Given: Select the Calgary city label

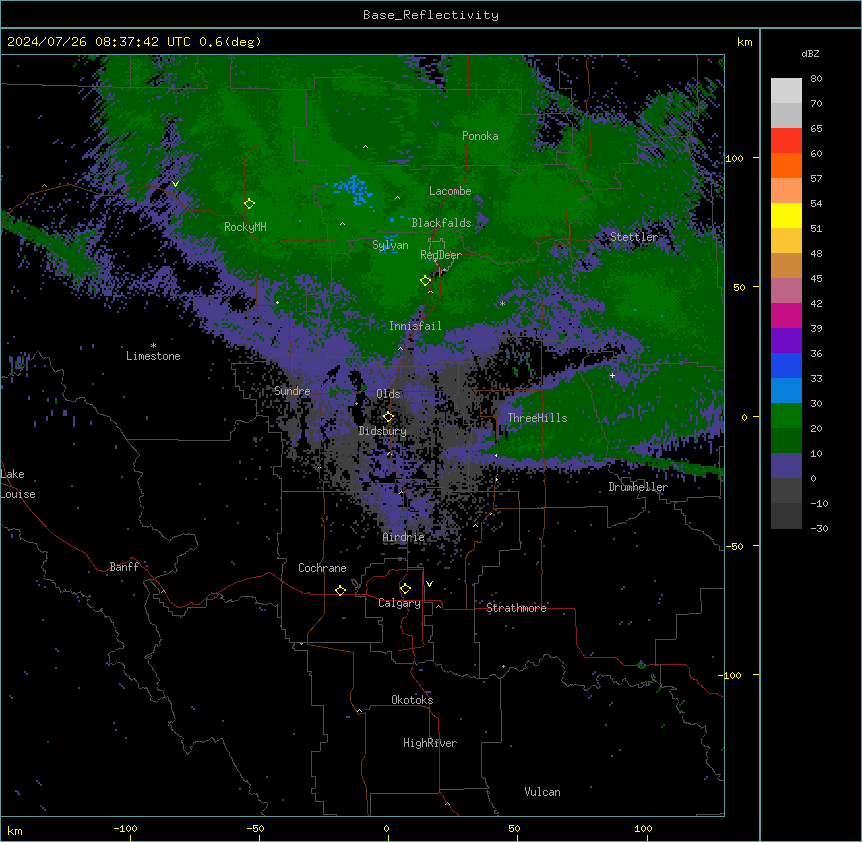Looking at the screenshot, I should 399,603.
